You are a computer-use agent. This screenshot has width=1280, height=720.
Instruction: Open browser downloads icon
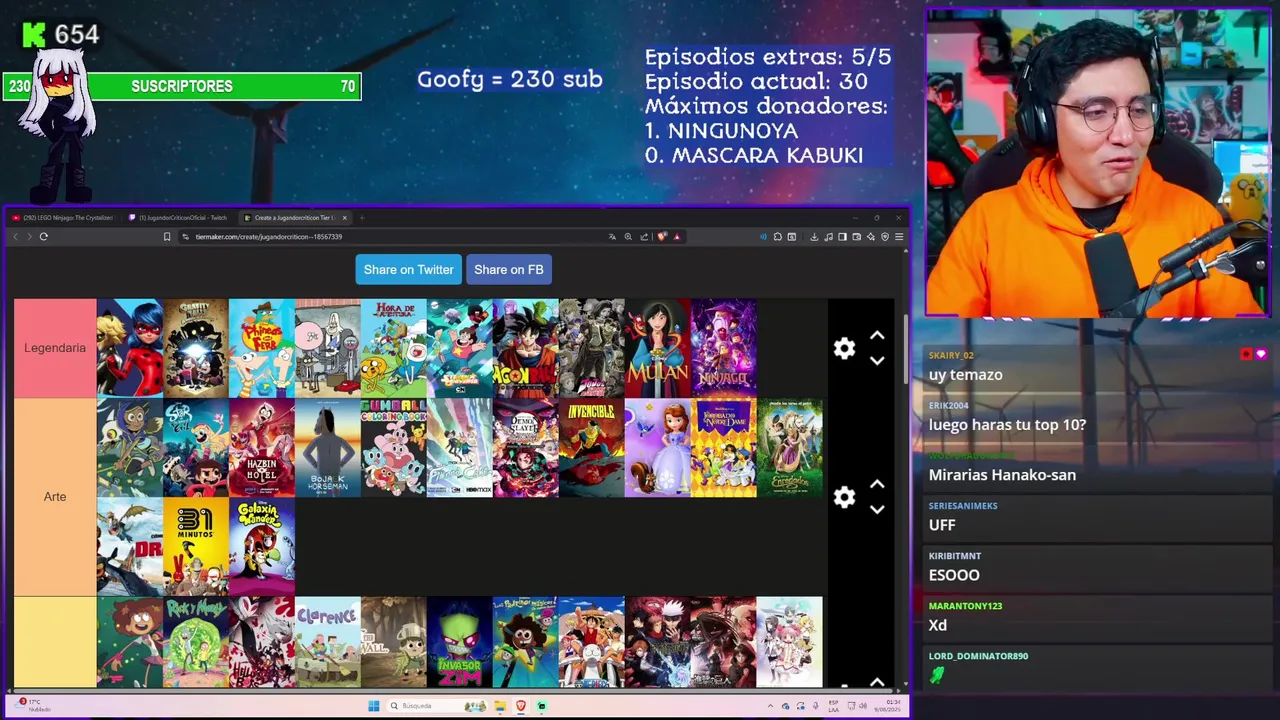click(x=814, y=237)
